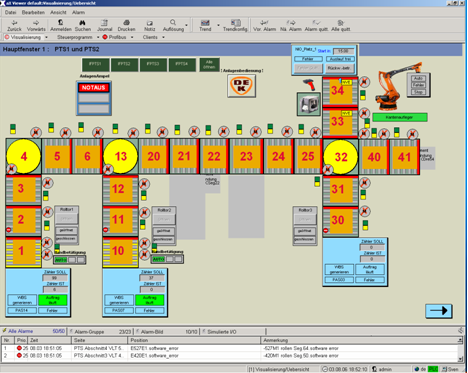Click the blue right-arrow next page button
This screenshot has width=468, height=373.
[x=439, y=311]
